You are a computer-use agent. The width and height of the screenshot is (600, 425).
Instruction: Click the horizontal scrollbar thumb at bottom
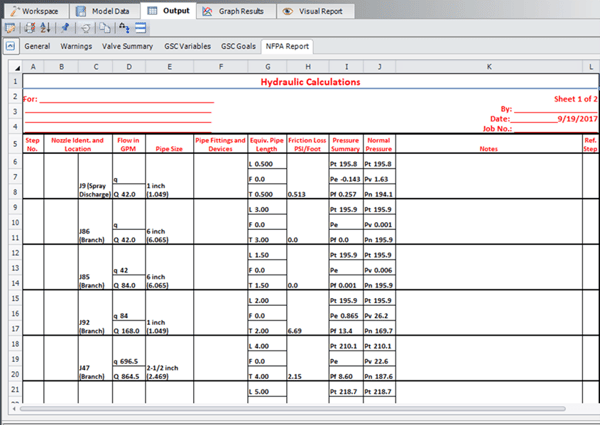pyautogui.click(x=293, y=409)
